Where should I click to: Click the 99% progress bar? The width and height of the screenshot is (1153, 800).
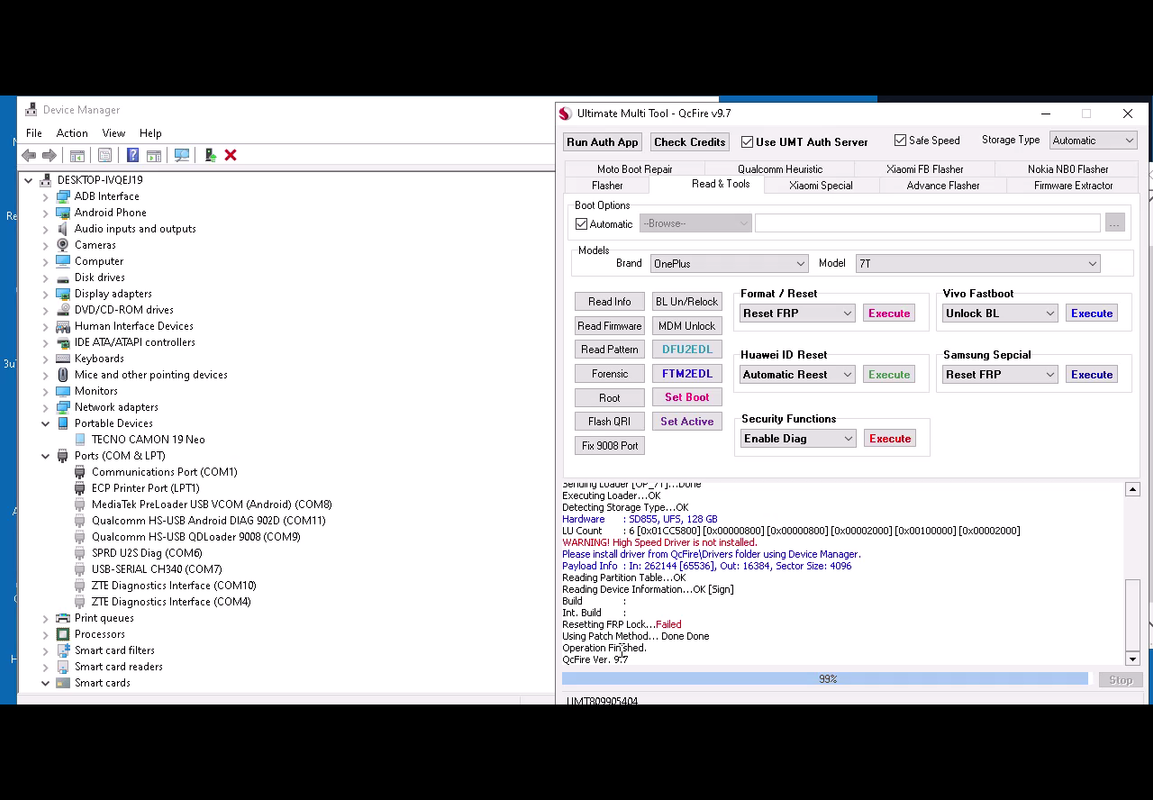[x=825, y=679]
